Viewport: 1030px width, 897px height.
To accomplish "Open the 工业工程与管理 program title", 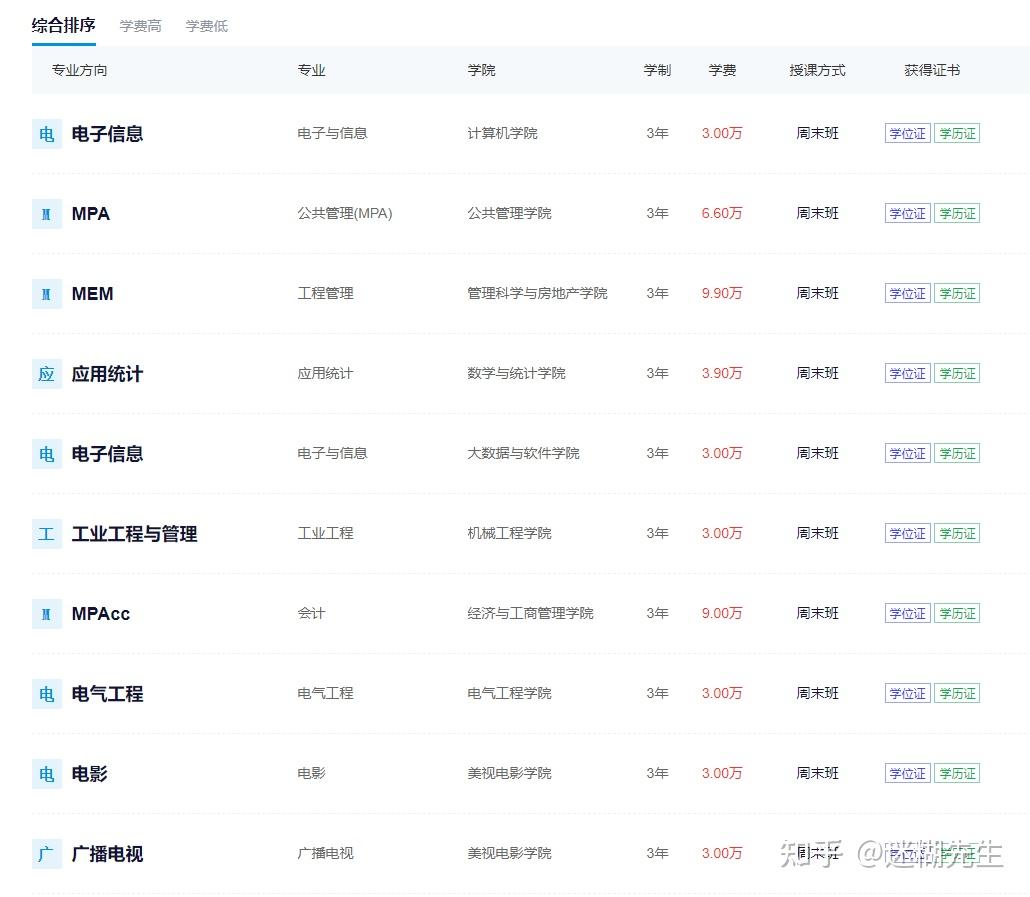I will click(x=134, y=534).
